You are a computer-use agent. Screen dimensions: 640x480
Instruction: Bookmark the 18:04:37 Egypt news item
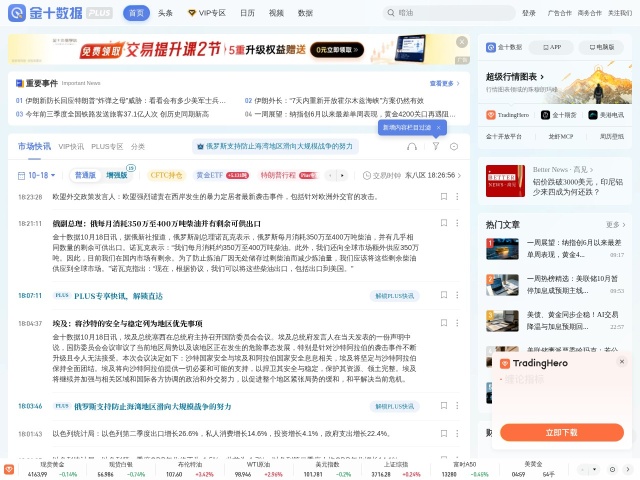[444, 323]
